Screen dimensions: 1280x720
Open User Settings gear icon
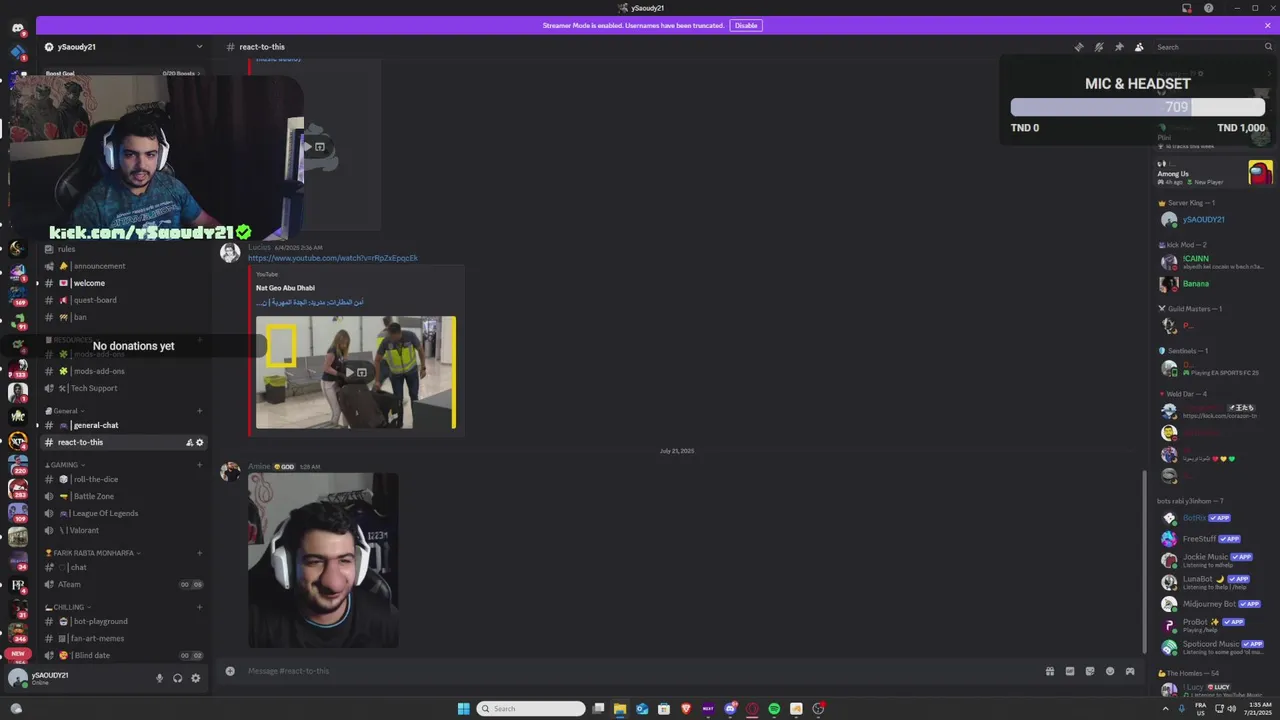195,678
